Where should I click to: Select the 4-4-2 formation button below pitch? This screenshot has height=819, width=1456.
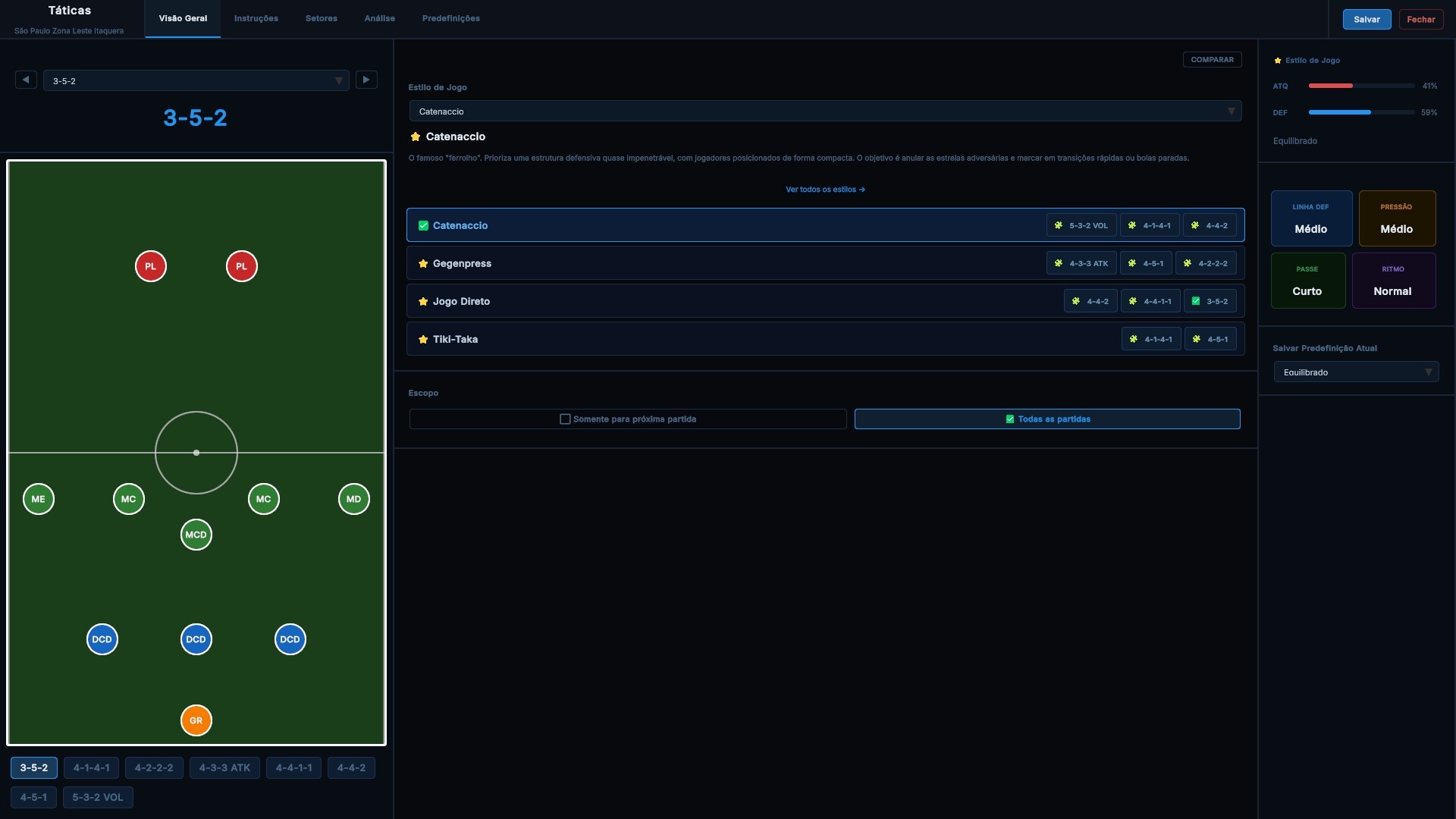tap(351, 767)
